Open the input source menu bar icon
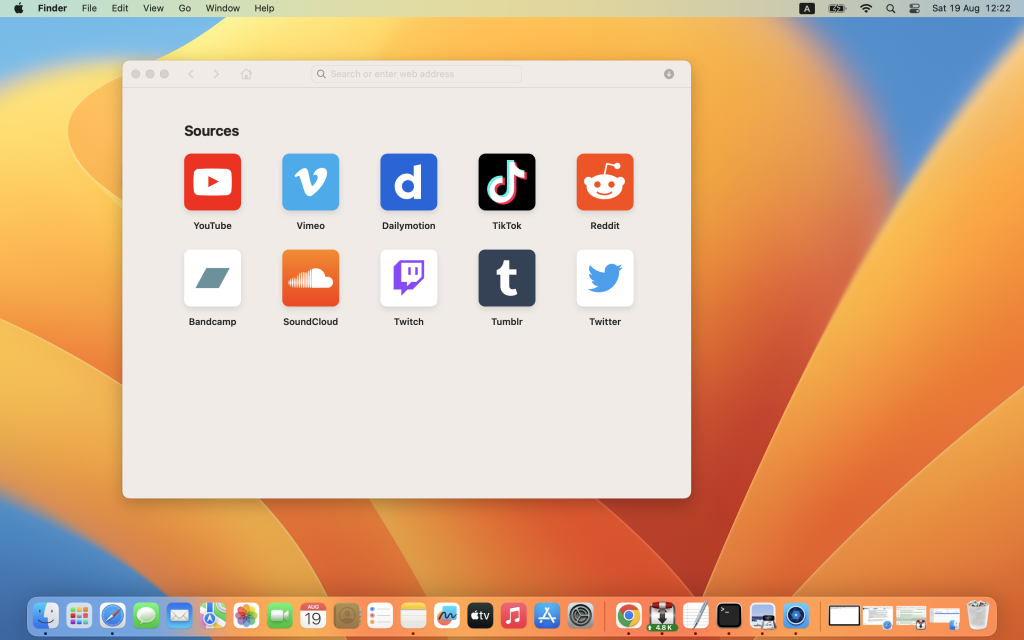 (807, 8)
